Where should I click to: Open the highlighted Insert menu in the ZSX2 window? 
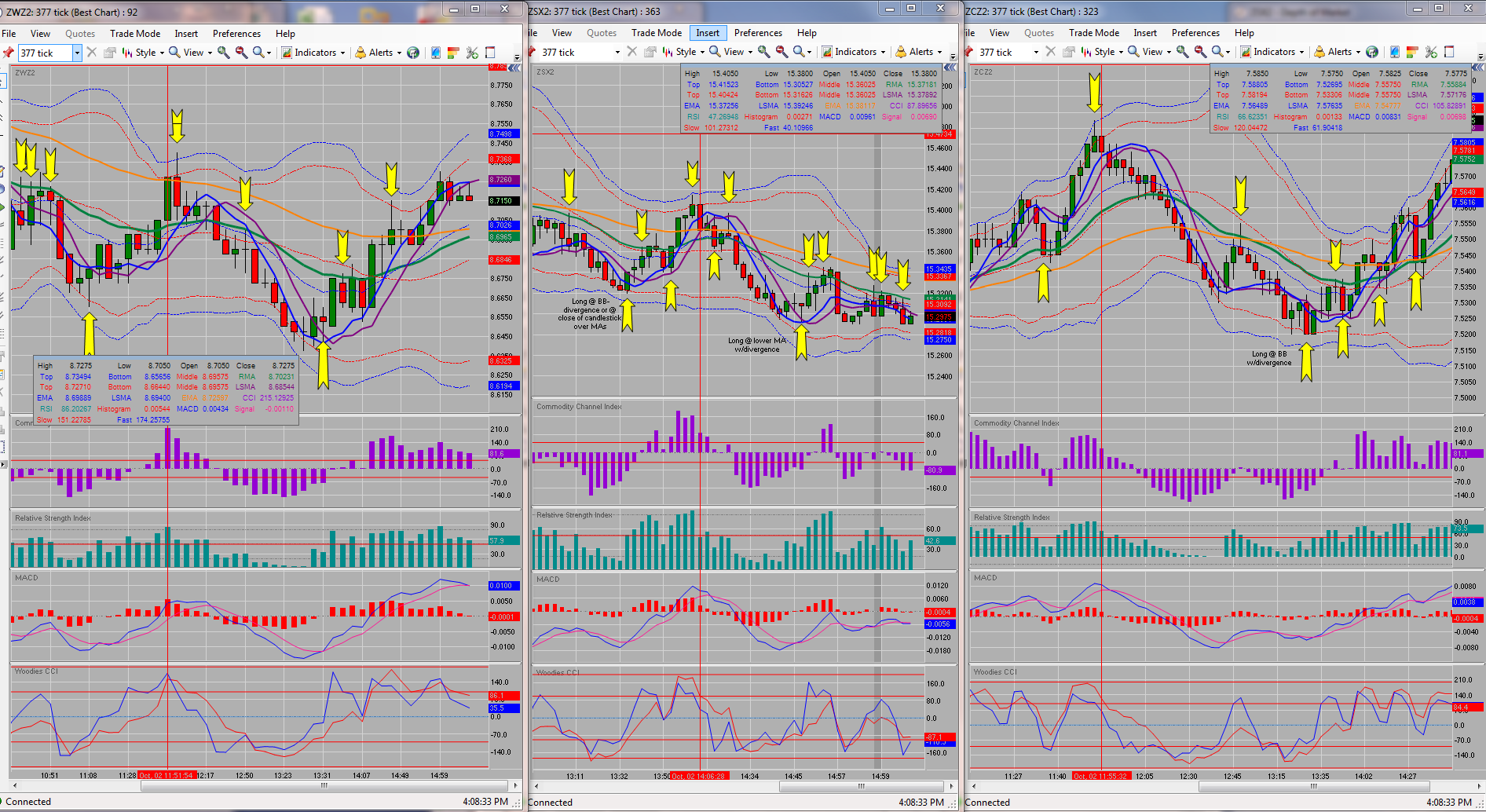click(x=707, y=33)
